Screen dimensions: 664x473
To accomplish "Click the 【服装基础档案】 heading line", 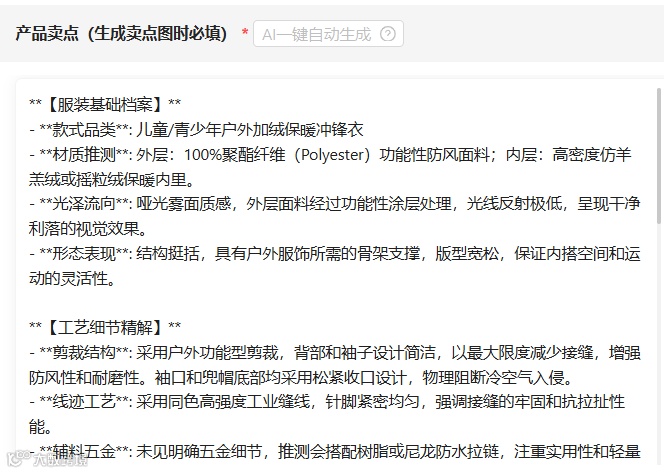I will point(105,104).
